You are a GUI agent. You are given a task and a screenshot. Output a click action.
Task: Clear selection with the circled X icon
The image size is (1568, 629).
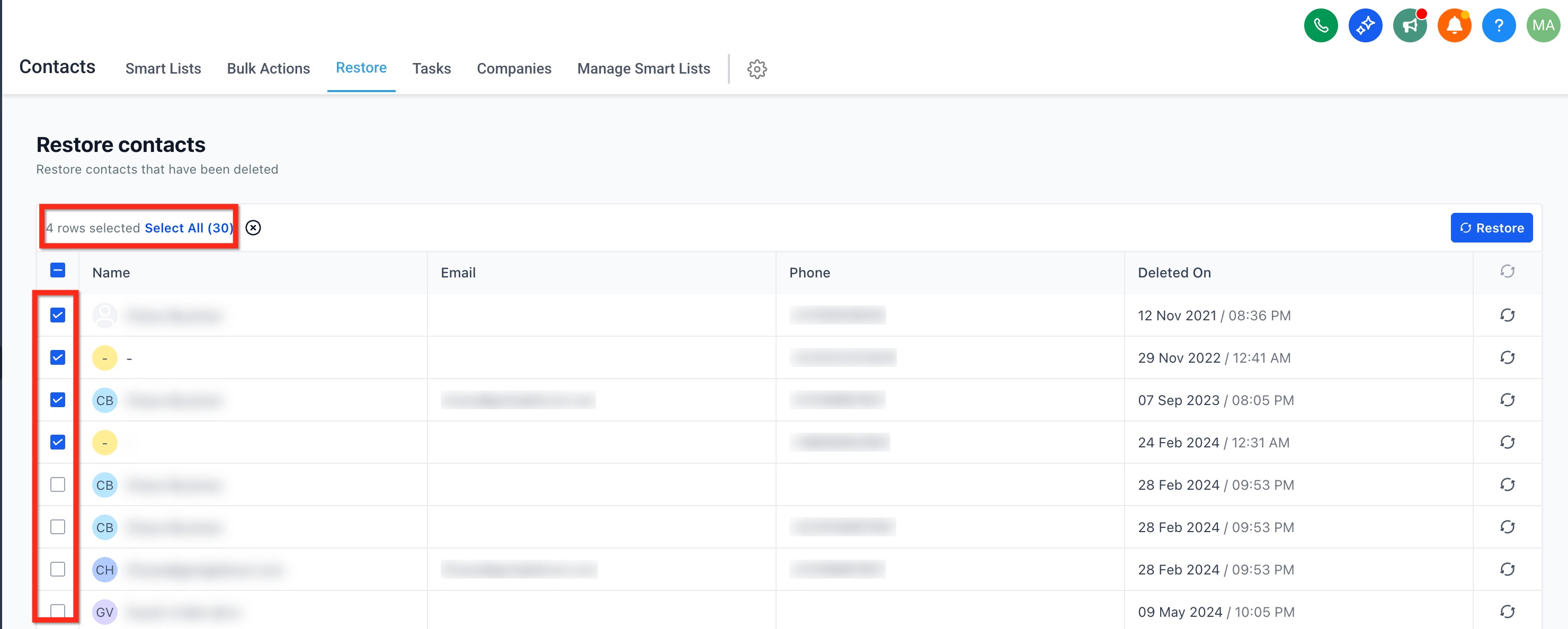coord(253,228)
